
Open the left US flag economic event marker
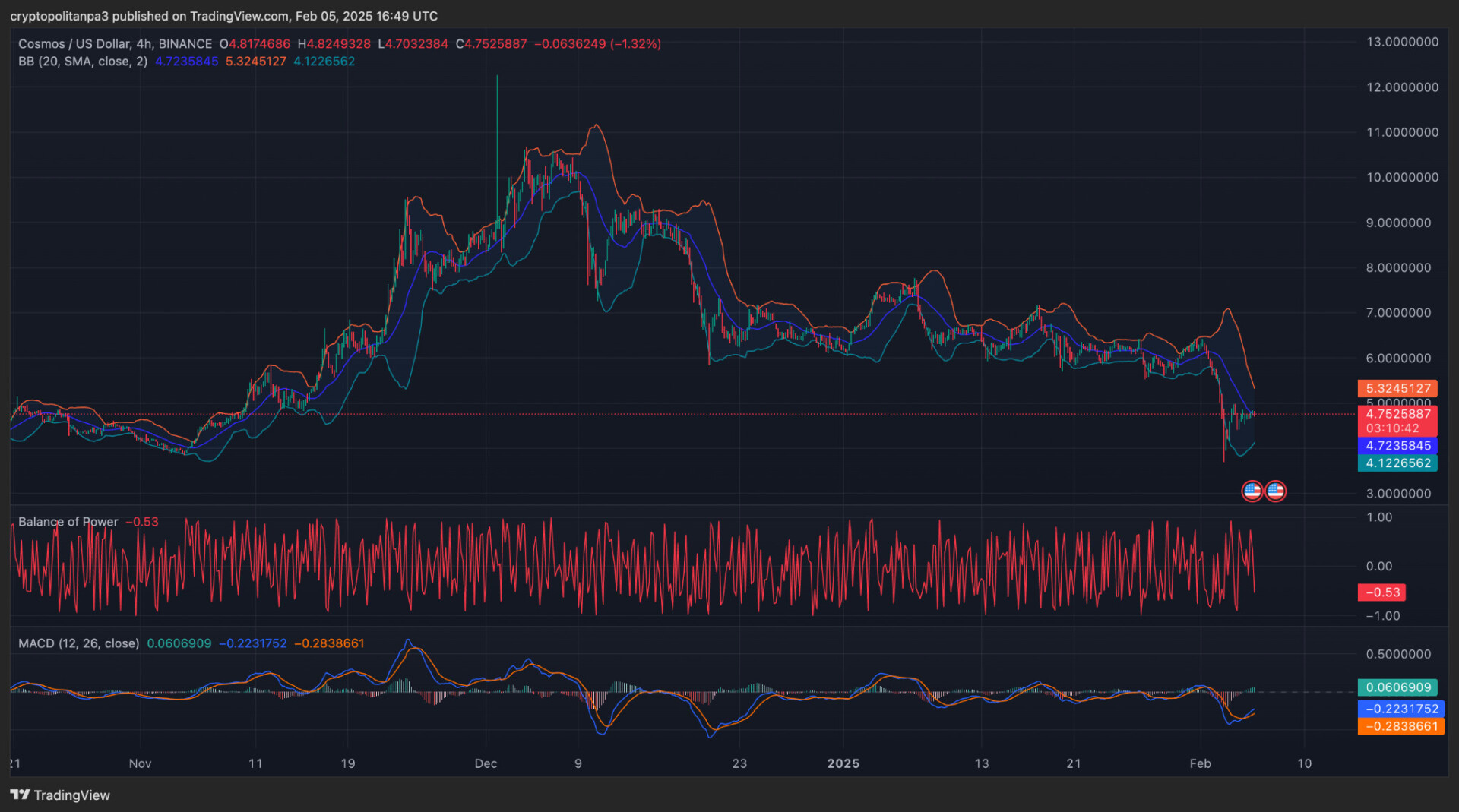pos(1252,491)
